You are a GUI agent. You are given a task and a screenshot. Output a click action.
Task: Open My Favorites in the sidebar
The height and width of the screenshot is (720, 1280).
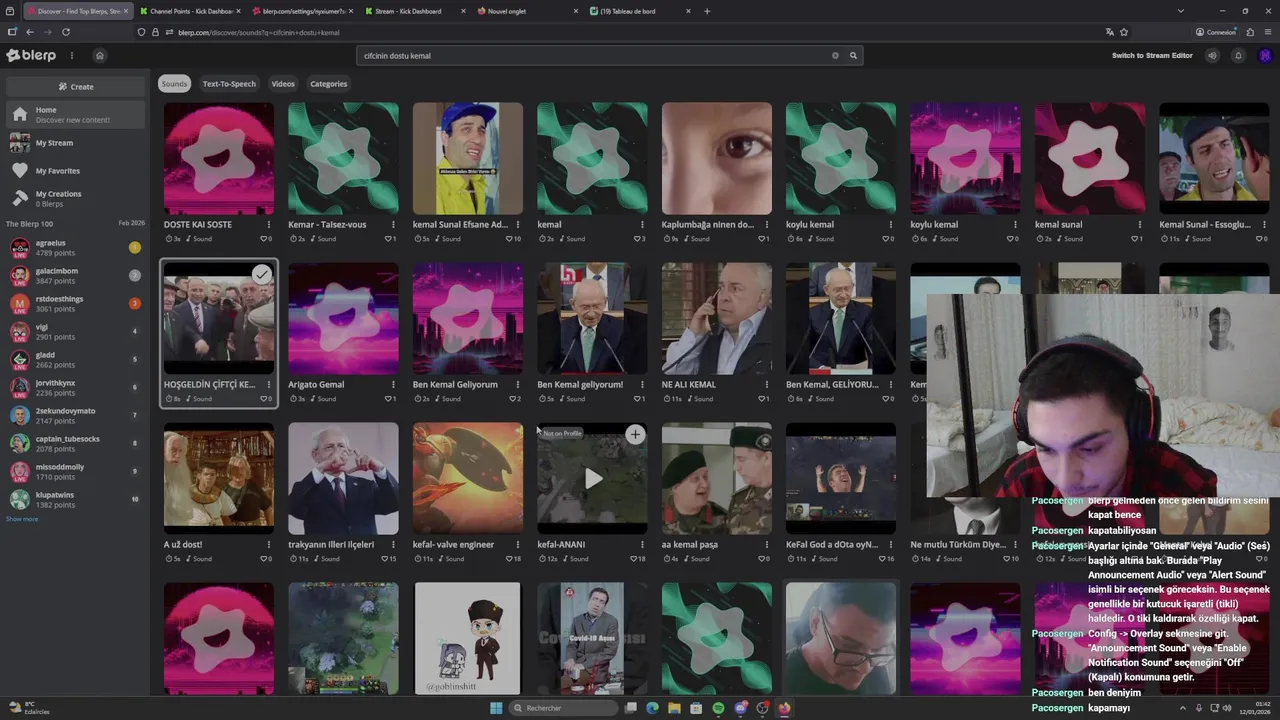point(76,171)
